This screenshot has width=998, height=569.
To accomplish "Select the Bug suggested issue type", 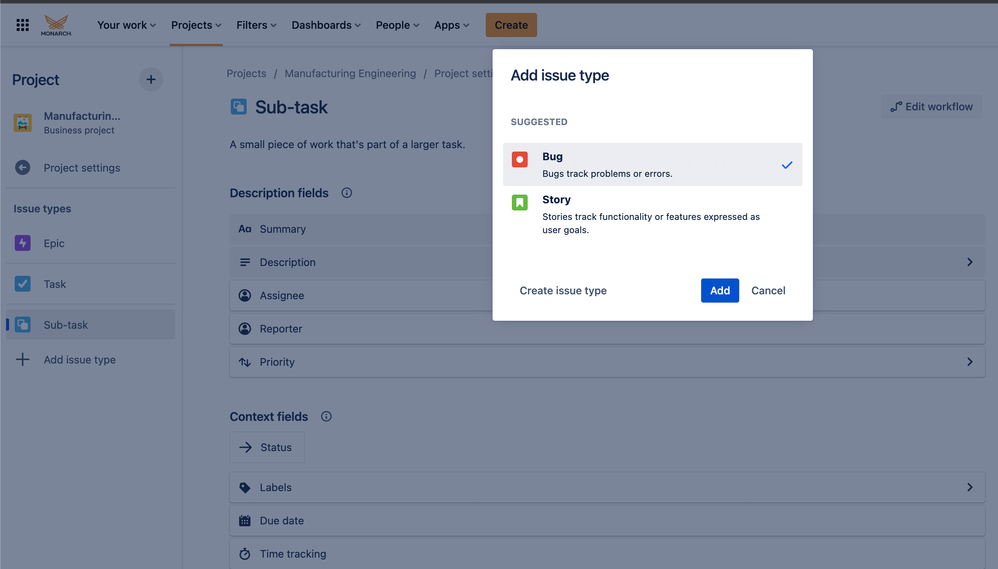I will (652, 164).
